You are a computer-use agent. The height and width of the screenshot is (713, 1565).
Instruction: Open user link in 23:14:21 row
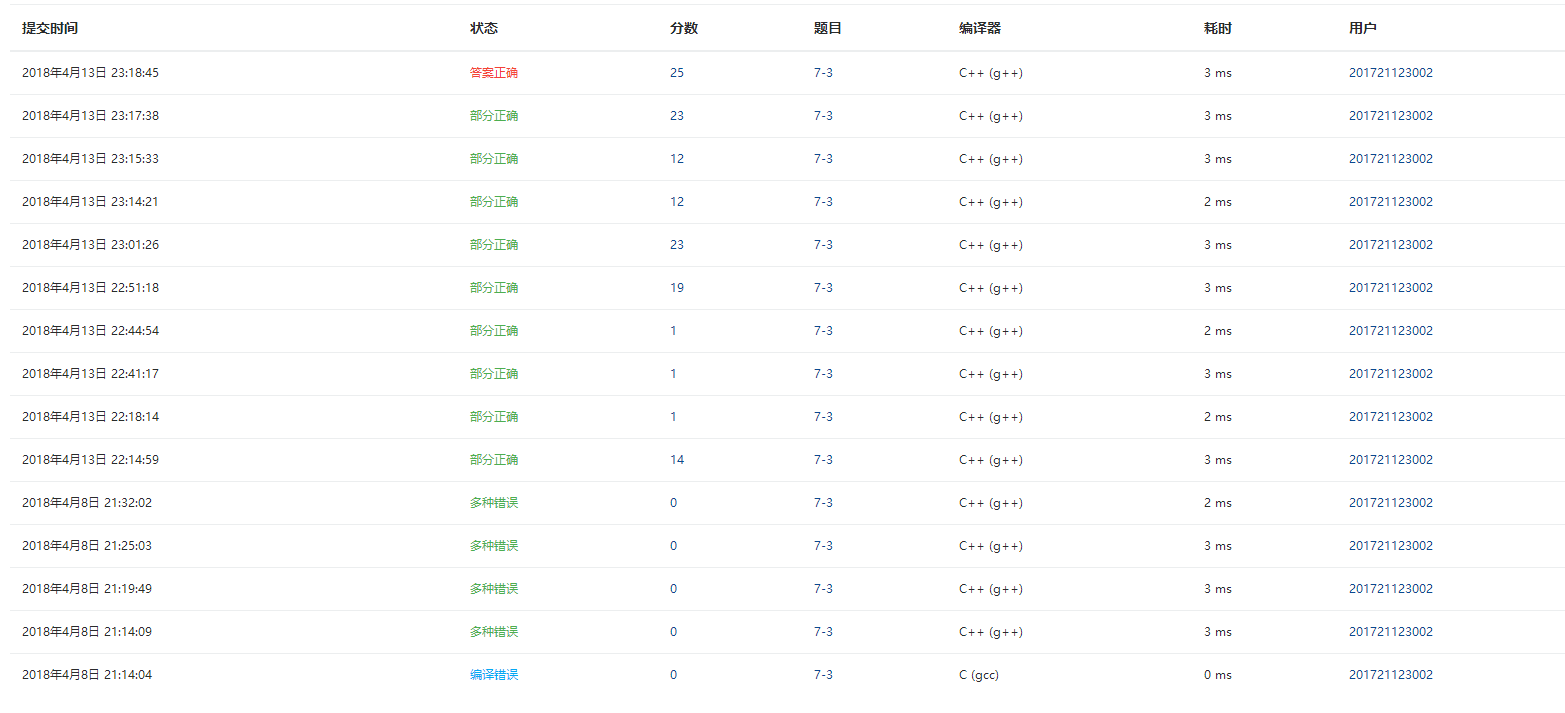1390,202
